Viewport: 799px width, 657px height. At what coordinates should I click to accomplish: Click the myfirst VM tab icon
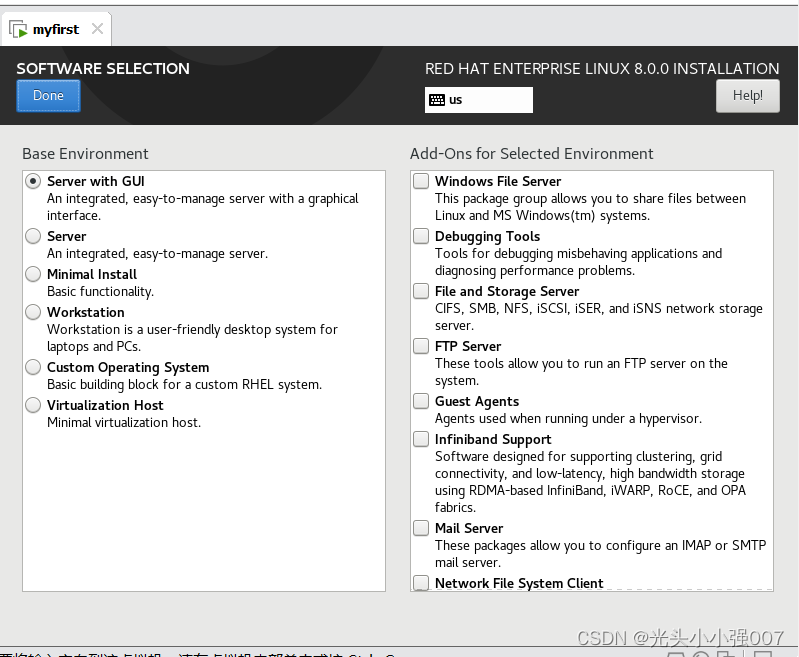(x=18, y=30)
